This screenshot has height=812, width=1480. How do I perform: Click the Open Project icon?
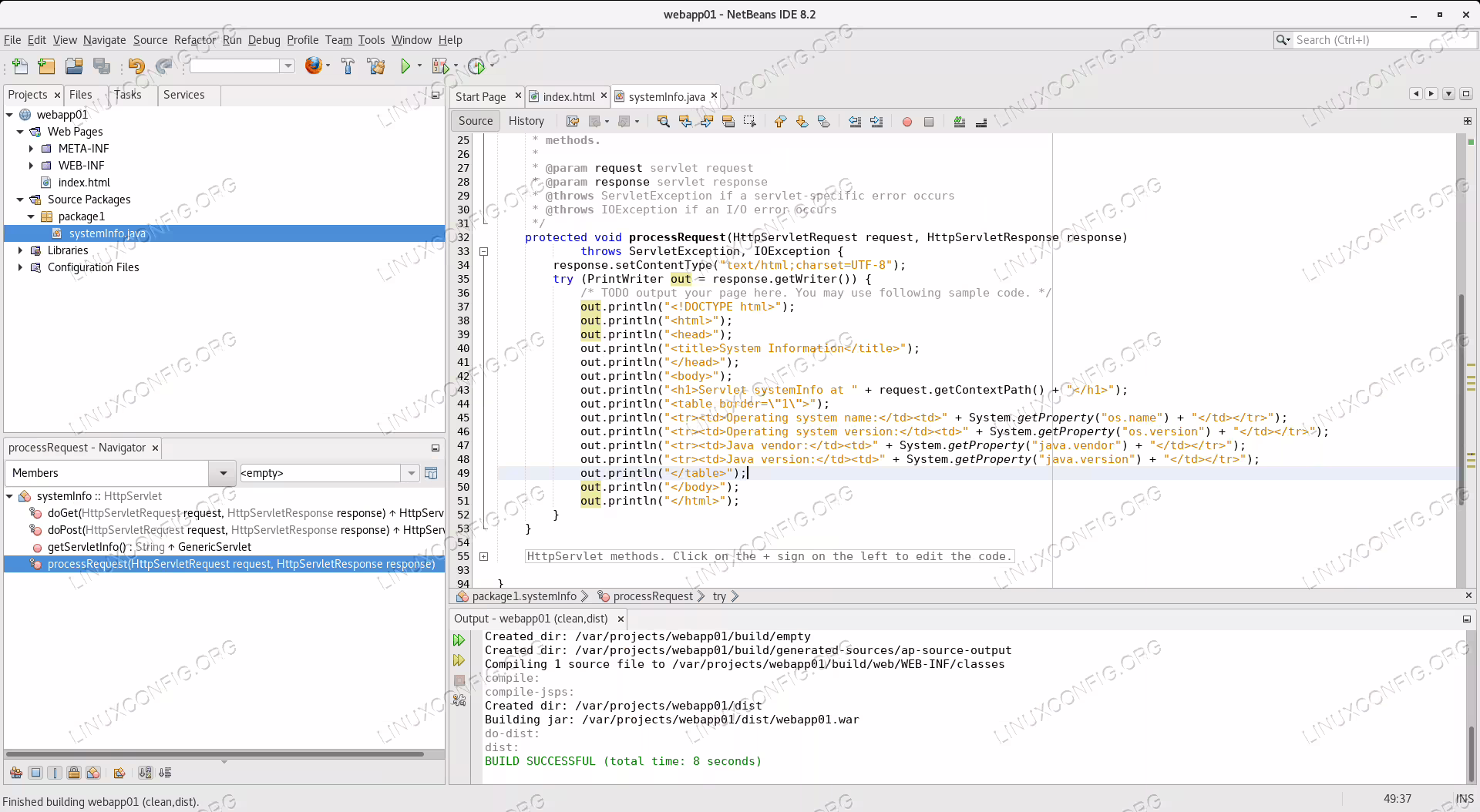pos(74,66)
